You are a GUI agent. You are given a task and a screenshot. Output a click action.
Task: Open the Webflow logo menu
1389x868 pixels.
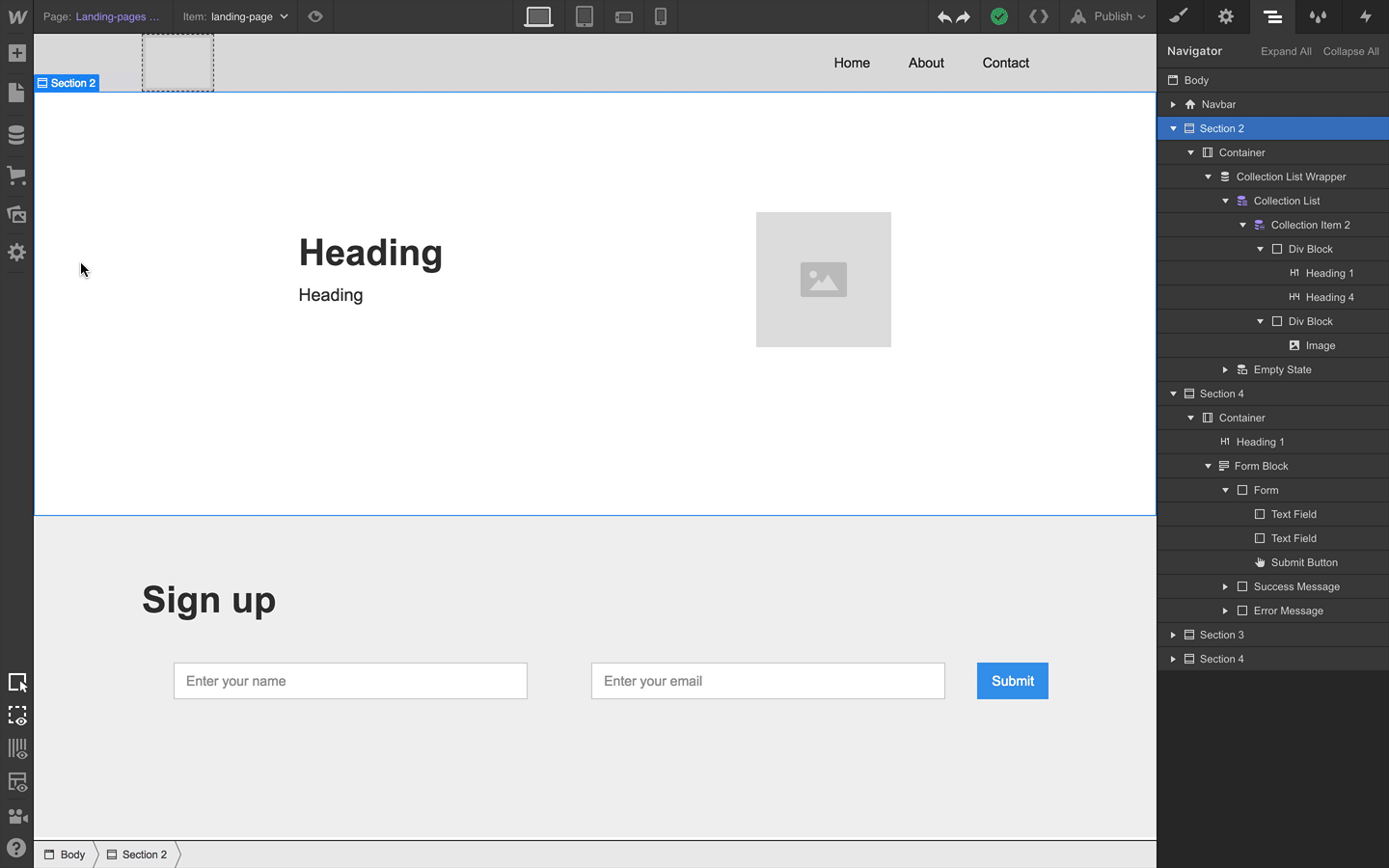17,16
